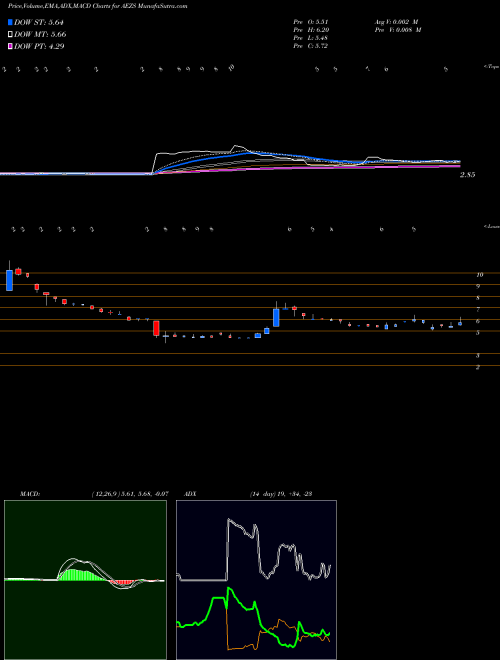Click the 'Pre O: 5.51' value
500x660 pixels.
[311, 22]
